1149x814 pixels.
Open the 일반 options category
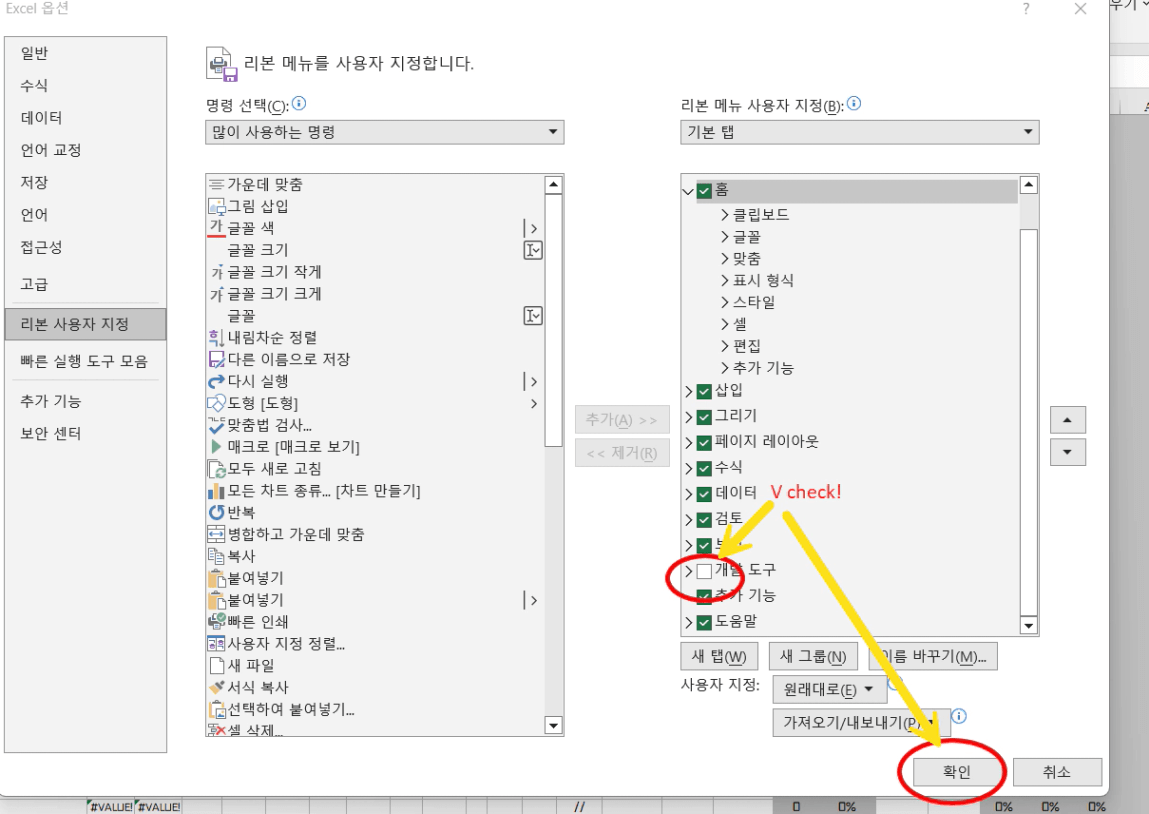pyautogui.click(x=85, y=53)
